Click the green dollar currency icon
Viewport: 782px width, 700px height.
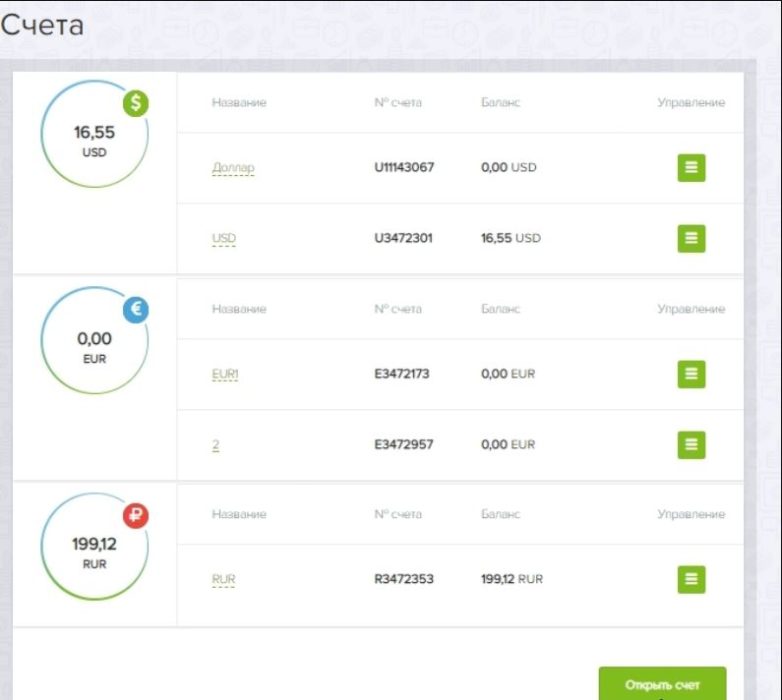136,103
